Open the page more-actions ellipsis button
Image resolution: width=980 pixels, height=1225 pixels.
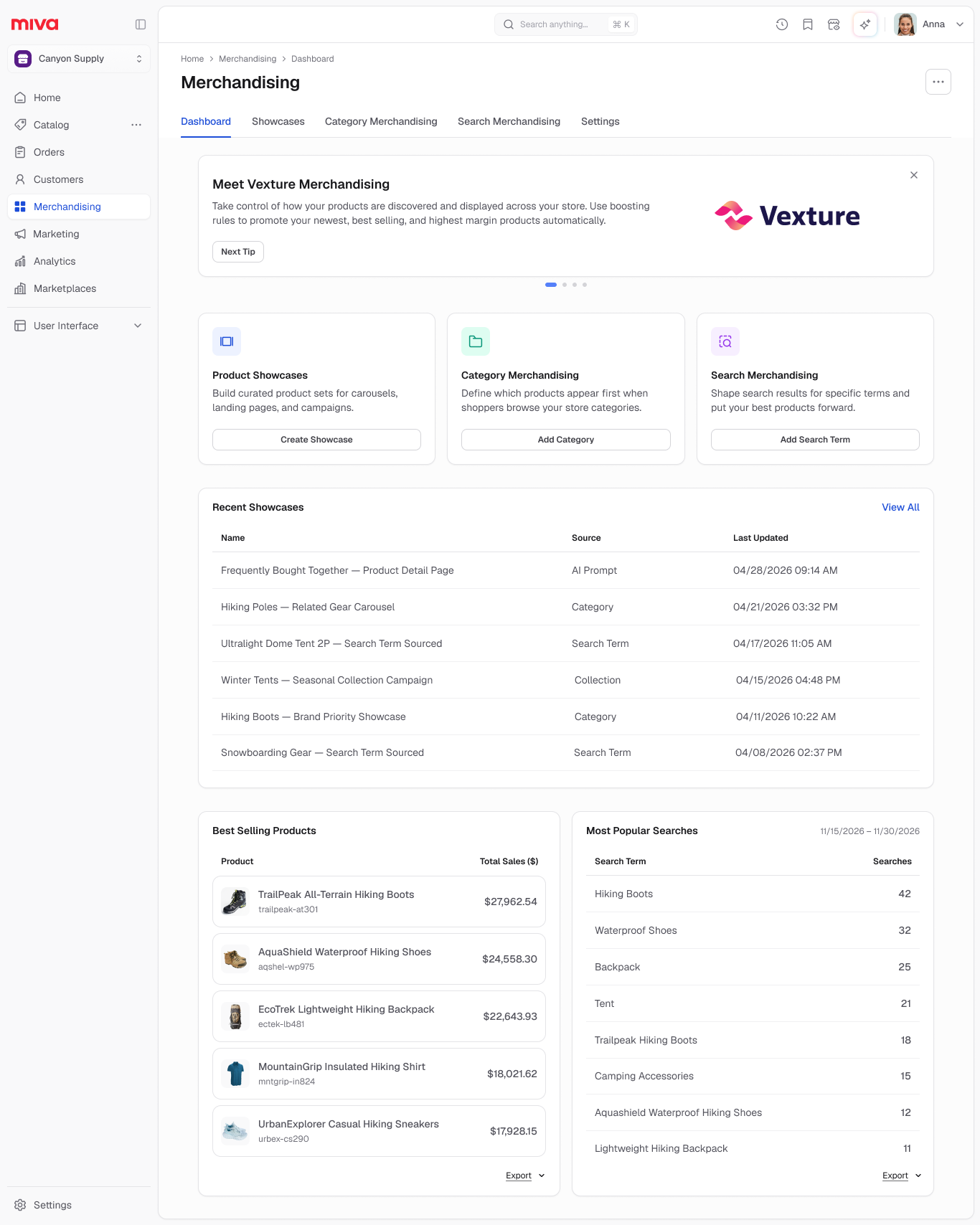click(938, 82)
